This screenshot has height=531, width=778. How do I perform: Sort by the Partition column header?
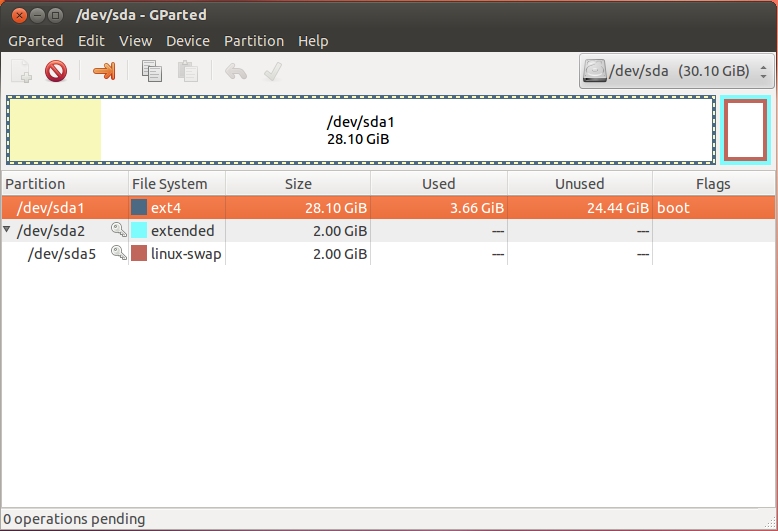coord(65,184)
